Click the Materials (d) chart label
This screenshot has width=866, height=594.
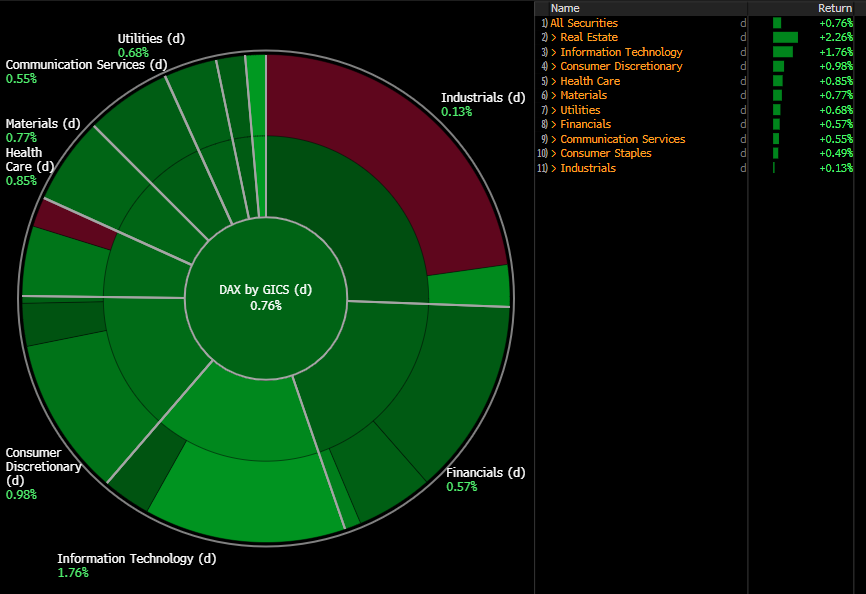(x=43, y=124)
